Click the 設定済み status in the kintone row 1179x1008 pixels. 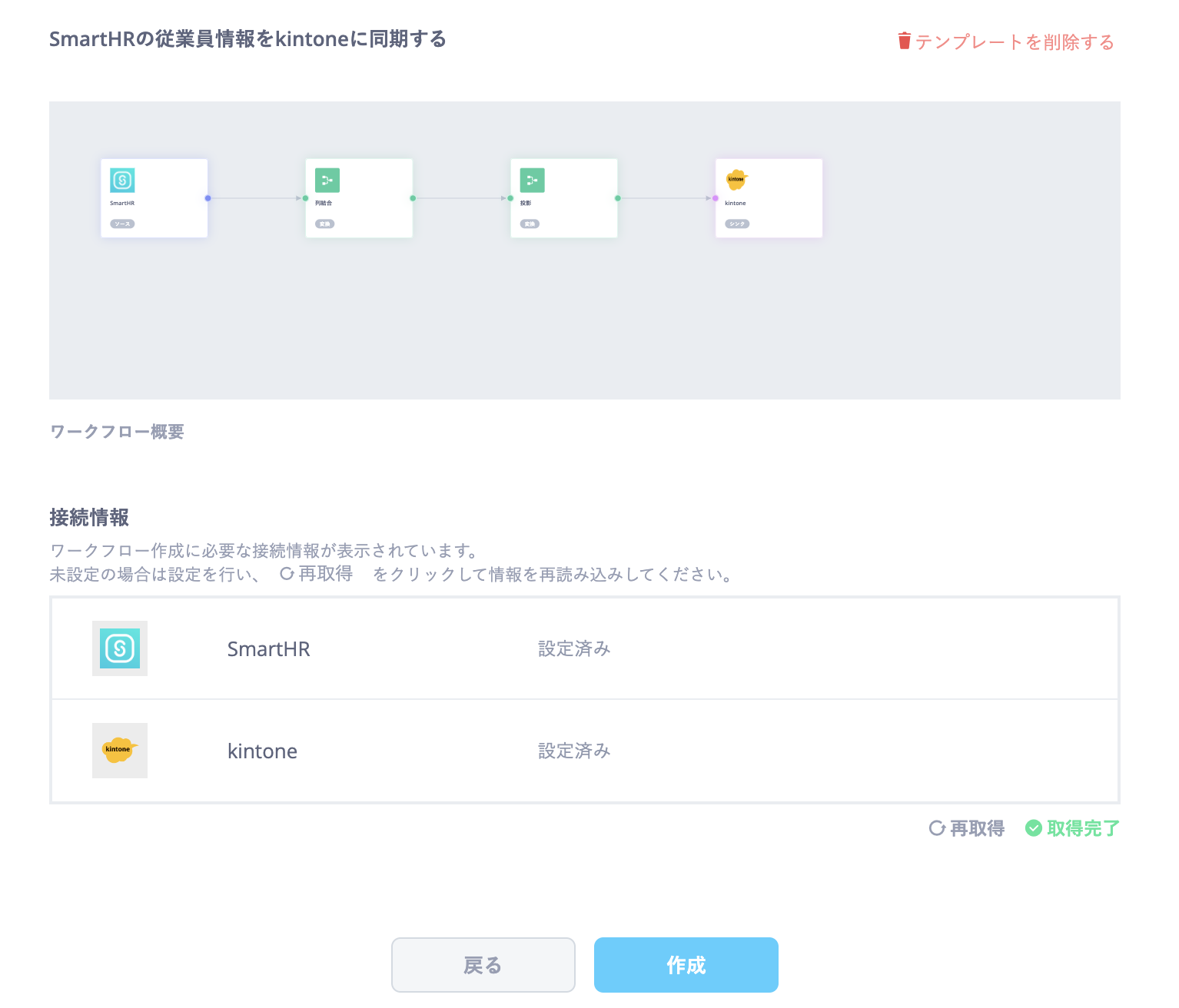(x=574, y=751)
